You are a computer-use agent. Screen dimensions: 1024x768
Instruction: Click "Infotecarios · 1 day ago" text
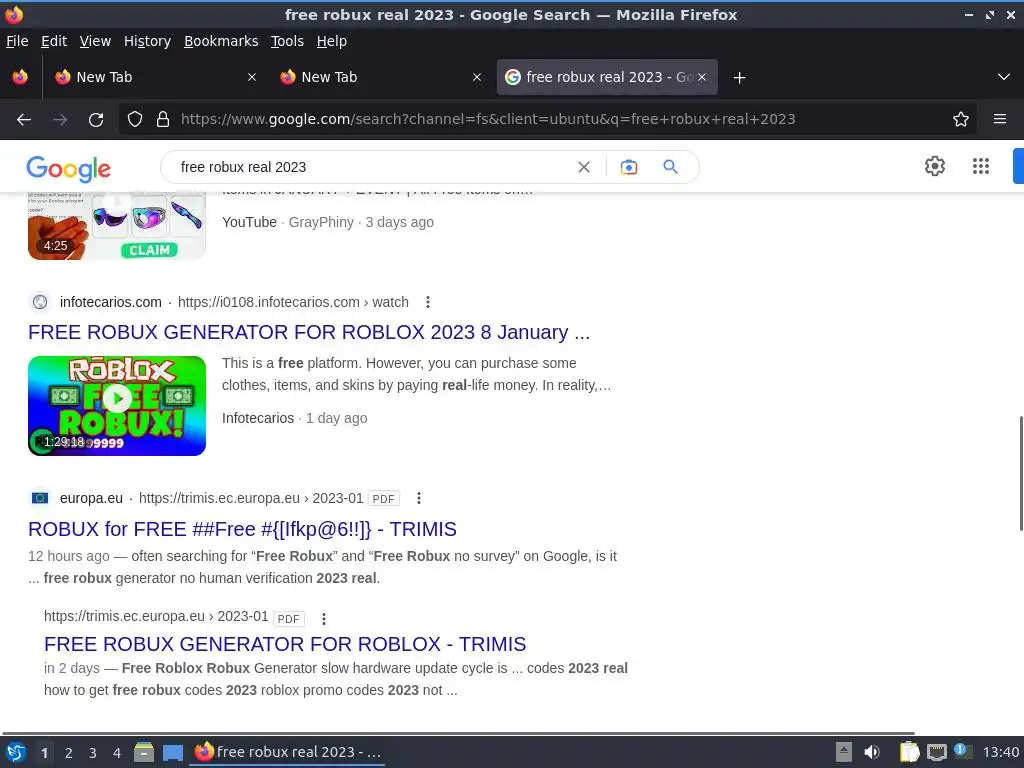point(295,418)
